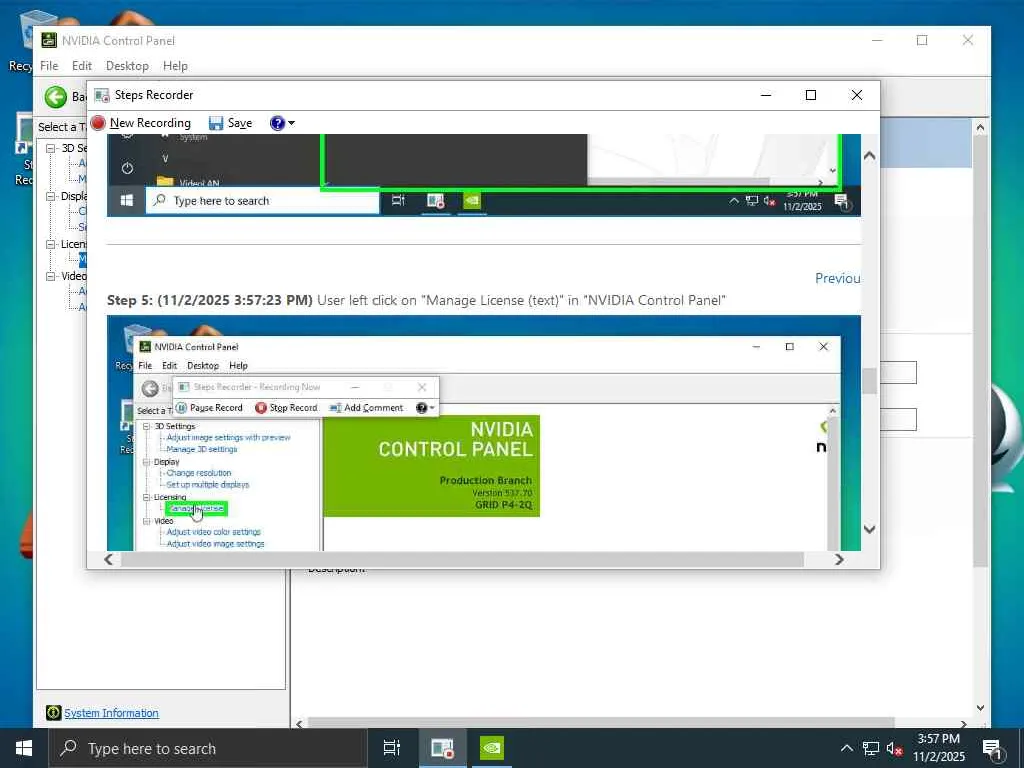Viewport: 1024px width, 768px height.
Task: Collapse the Video tree node
Action: pyautogui.click(x=50, y=276)
